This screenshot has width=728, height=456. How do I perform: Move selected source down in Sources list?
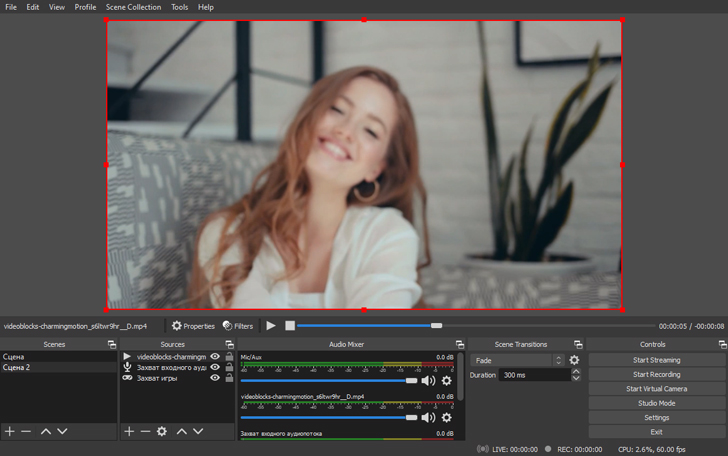(x=198, y=431)
